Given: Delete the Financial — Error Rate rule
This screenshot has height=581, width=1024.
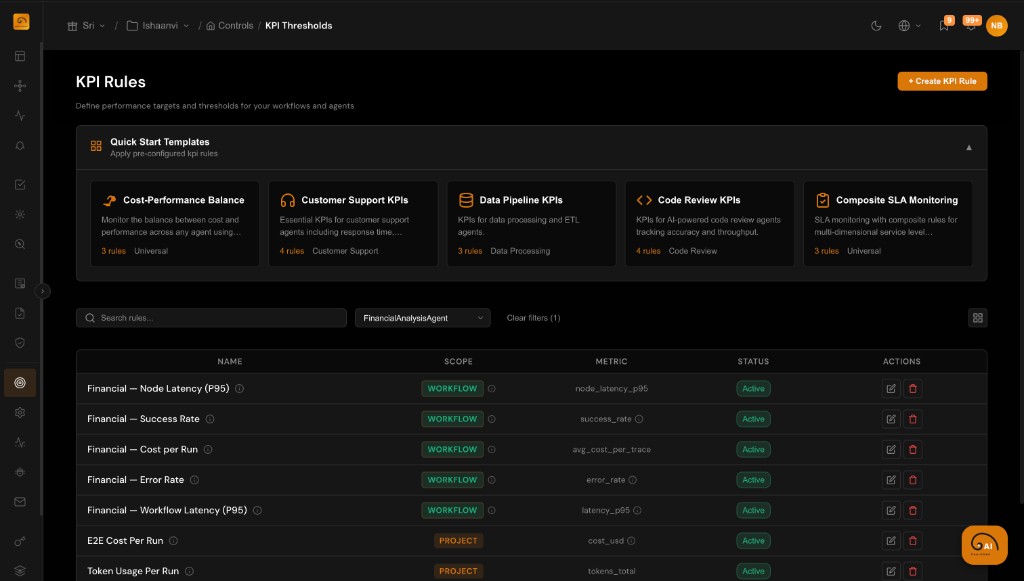Looking at the screenshot, I should (913, 479).
